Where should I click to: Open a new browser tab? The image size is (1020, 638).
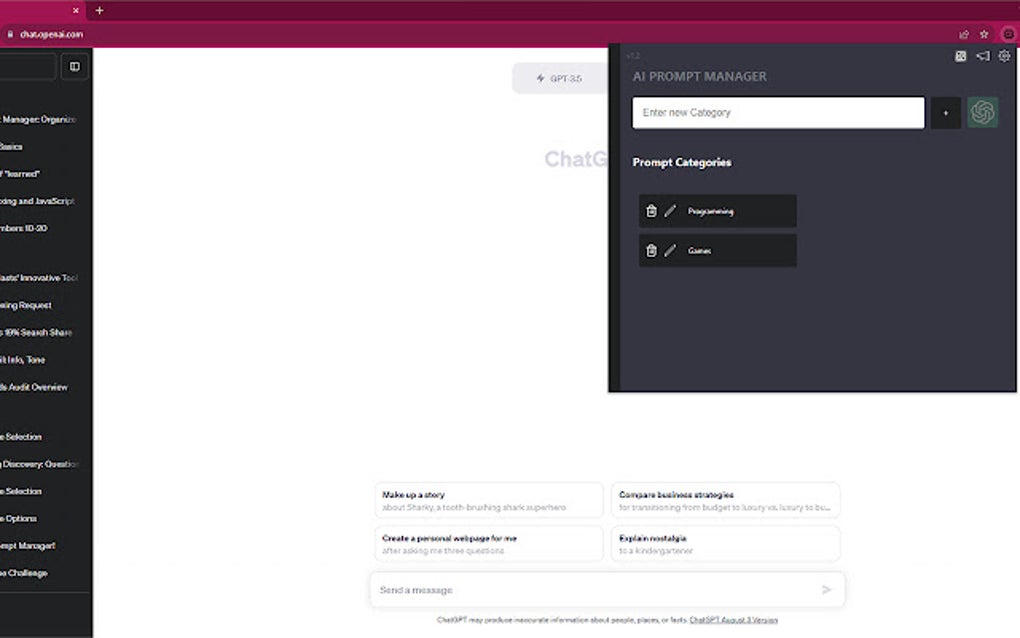pos(98,11)
